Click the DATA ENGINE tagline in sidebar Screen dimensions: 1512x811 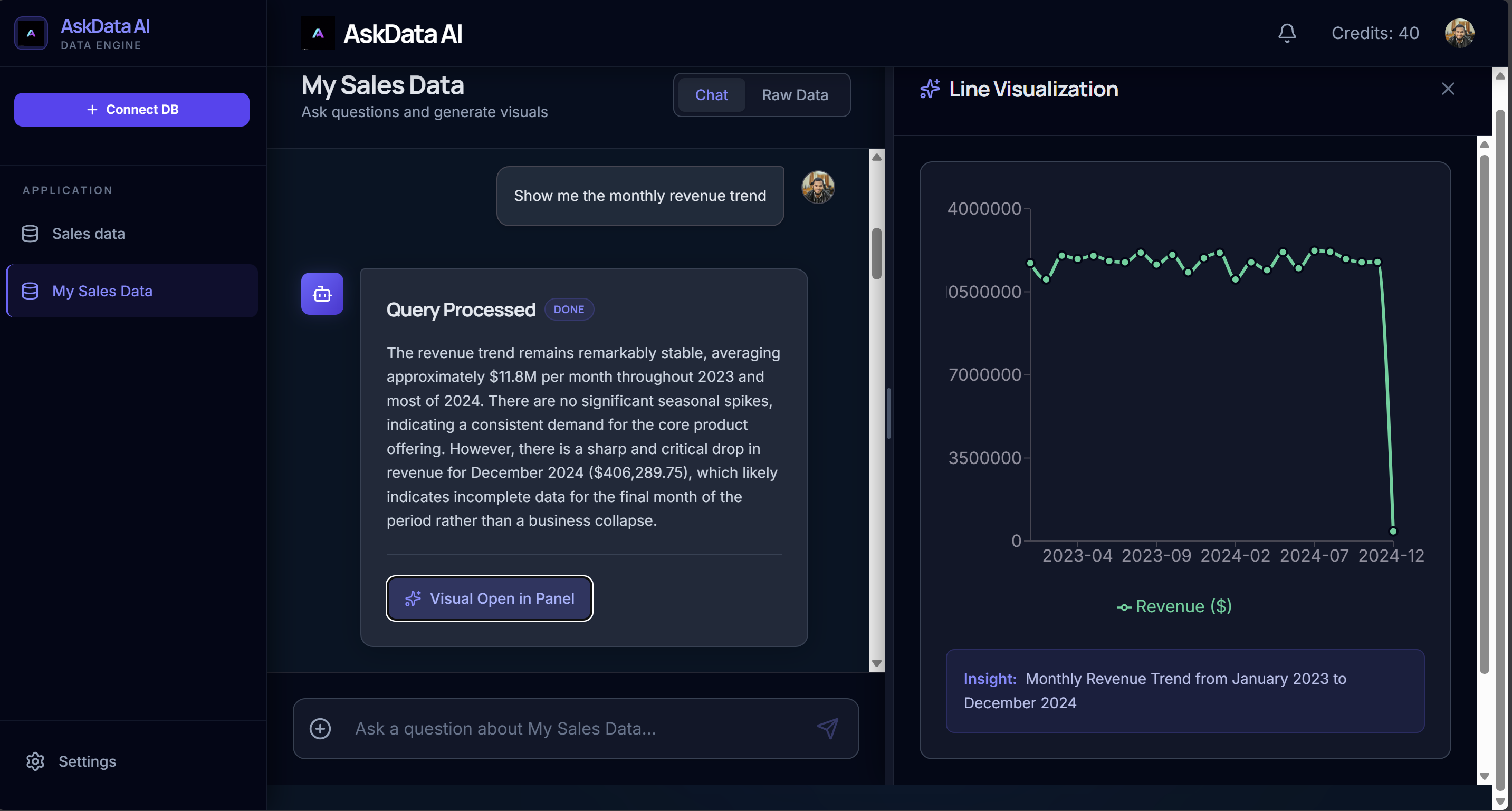(x=101, y=45)
